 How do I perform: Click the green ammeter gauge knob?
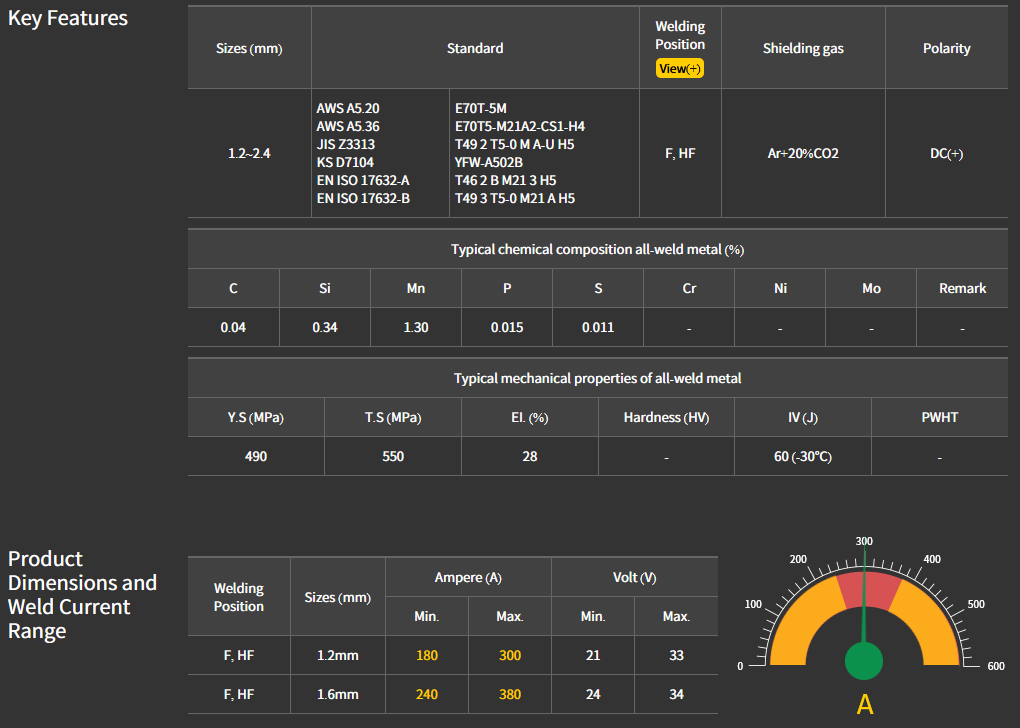864,662
